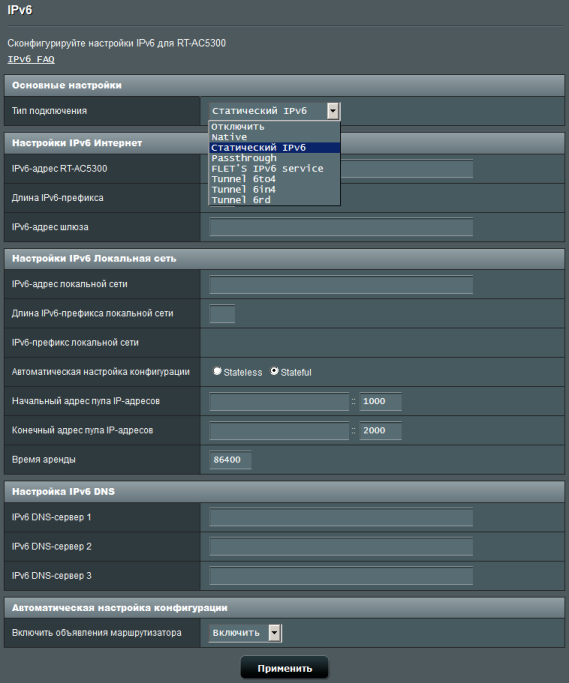Focus the IPv6-адрес шлюза input field
569x683 pixels.
[x=341, y=227]
